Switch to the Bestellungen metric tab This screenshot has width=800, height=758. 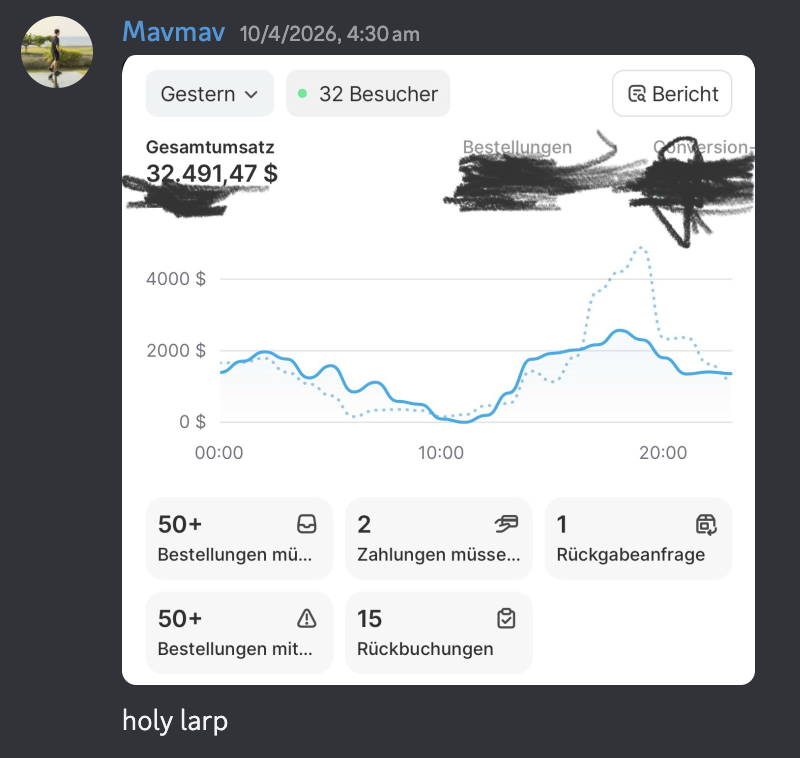point(517,147)
